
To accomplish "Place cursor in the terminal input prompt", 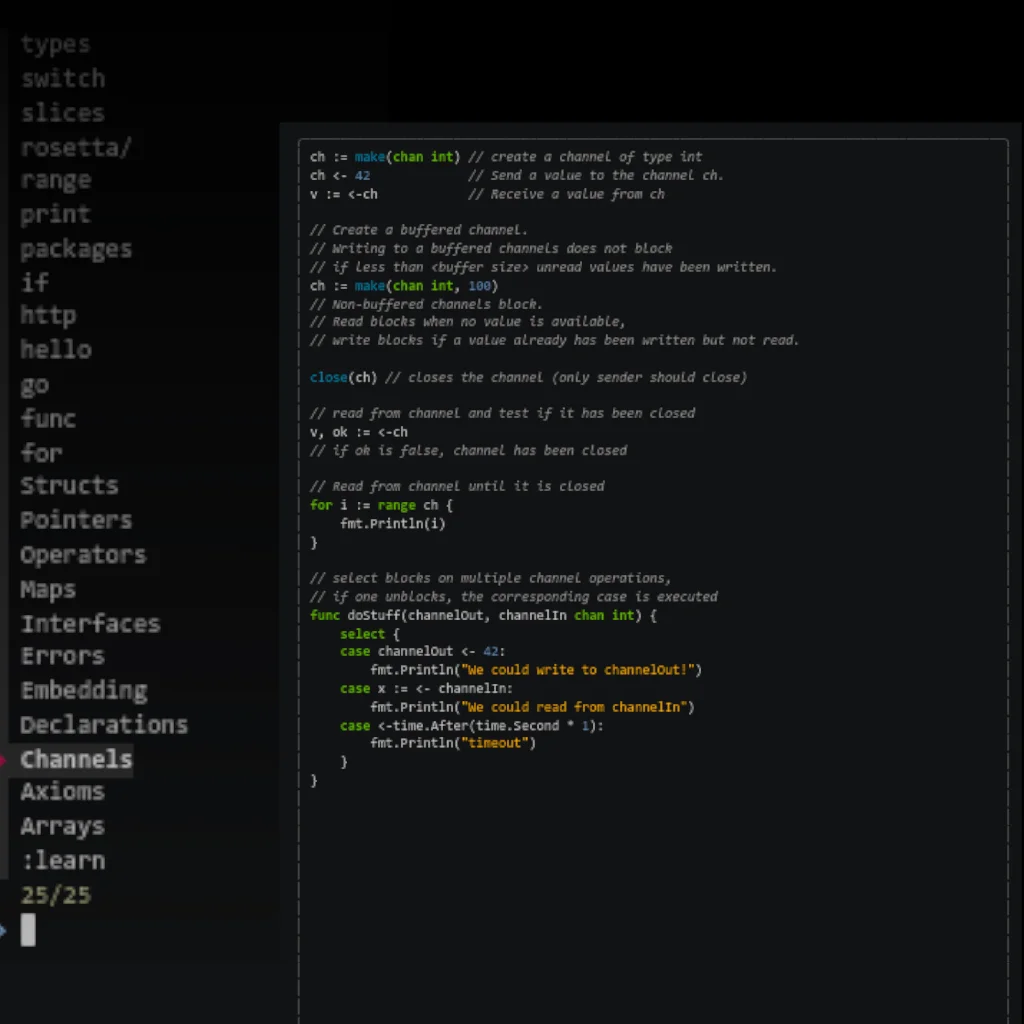I will [x=29, y=931].
